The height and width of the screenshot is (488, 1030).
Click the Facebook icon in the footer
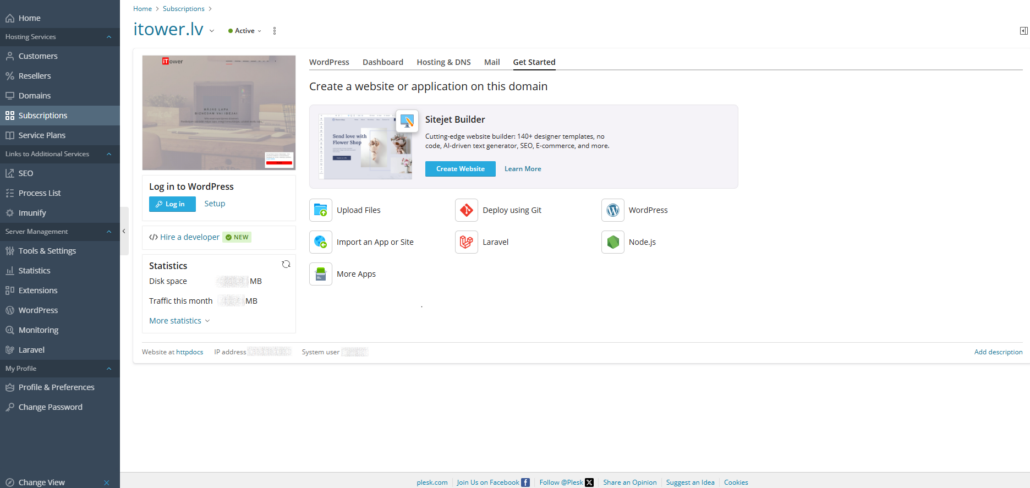point(526,483)
